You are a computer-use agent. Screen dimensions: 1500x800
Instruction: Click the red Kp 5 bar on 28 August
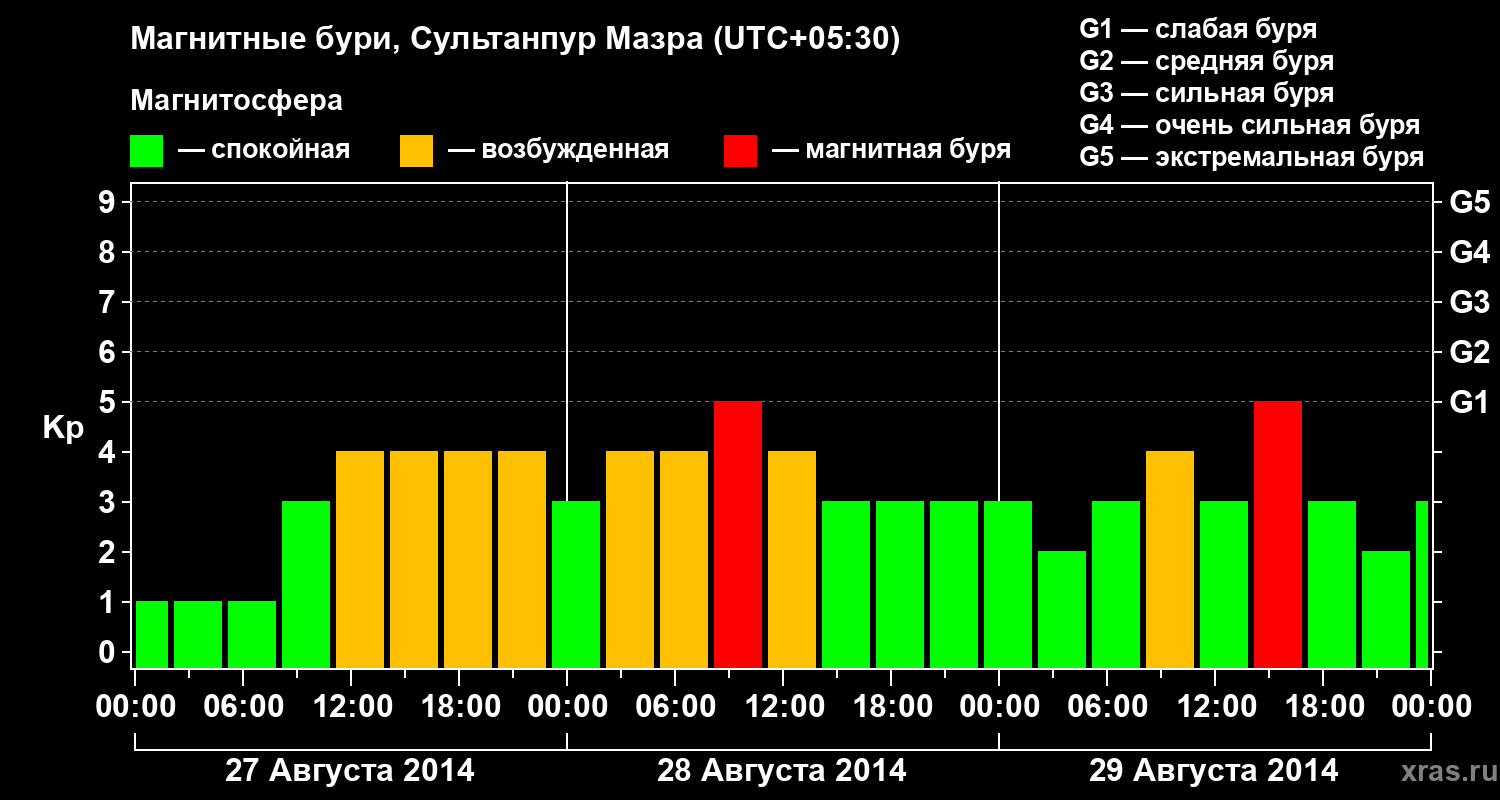[x=738, y=534]
